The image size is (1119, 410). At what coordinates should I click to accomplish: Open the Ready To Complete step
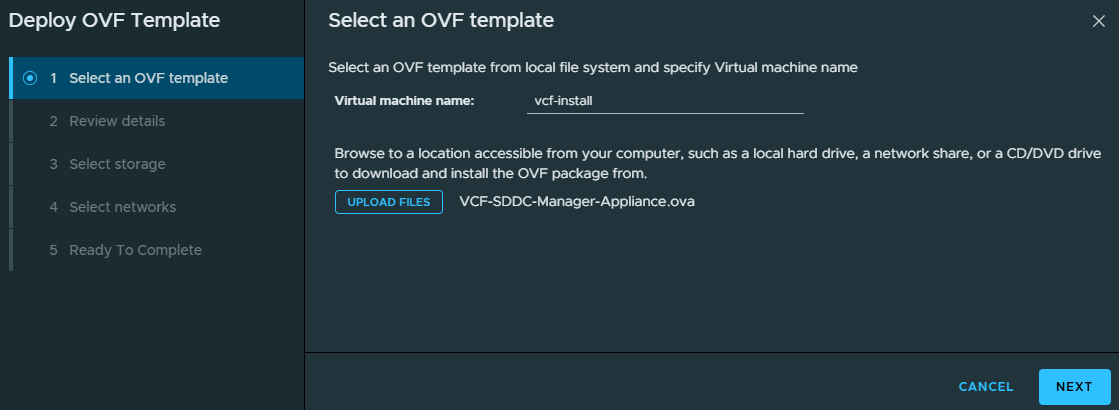[156, 250]
